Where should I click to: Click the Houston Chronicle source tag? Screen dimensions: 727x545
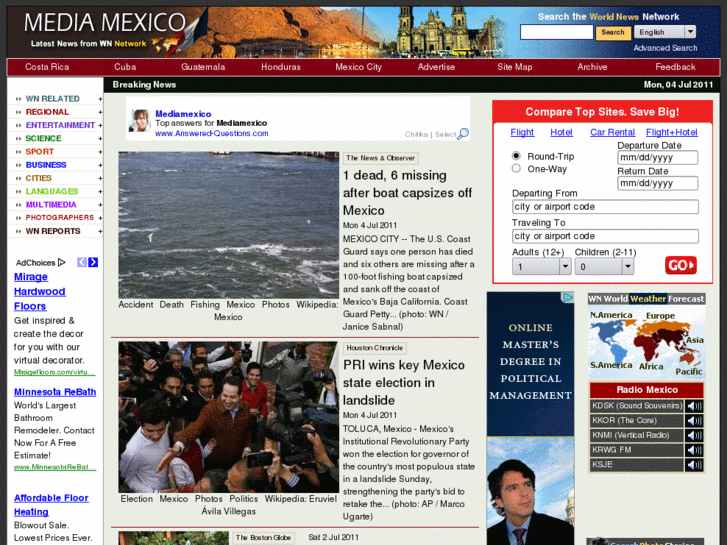coord(375,348)
